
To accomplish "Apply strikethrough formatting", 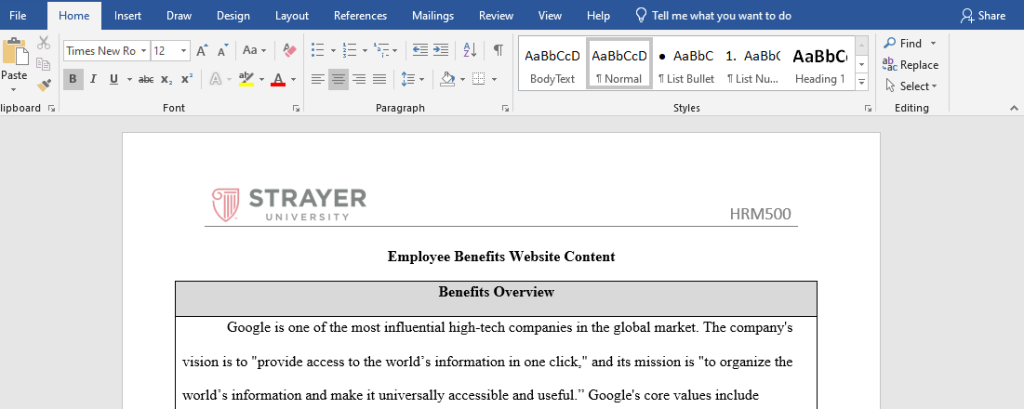I will coord(146,79).
